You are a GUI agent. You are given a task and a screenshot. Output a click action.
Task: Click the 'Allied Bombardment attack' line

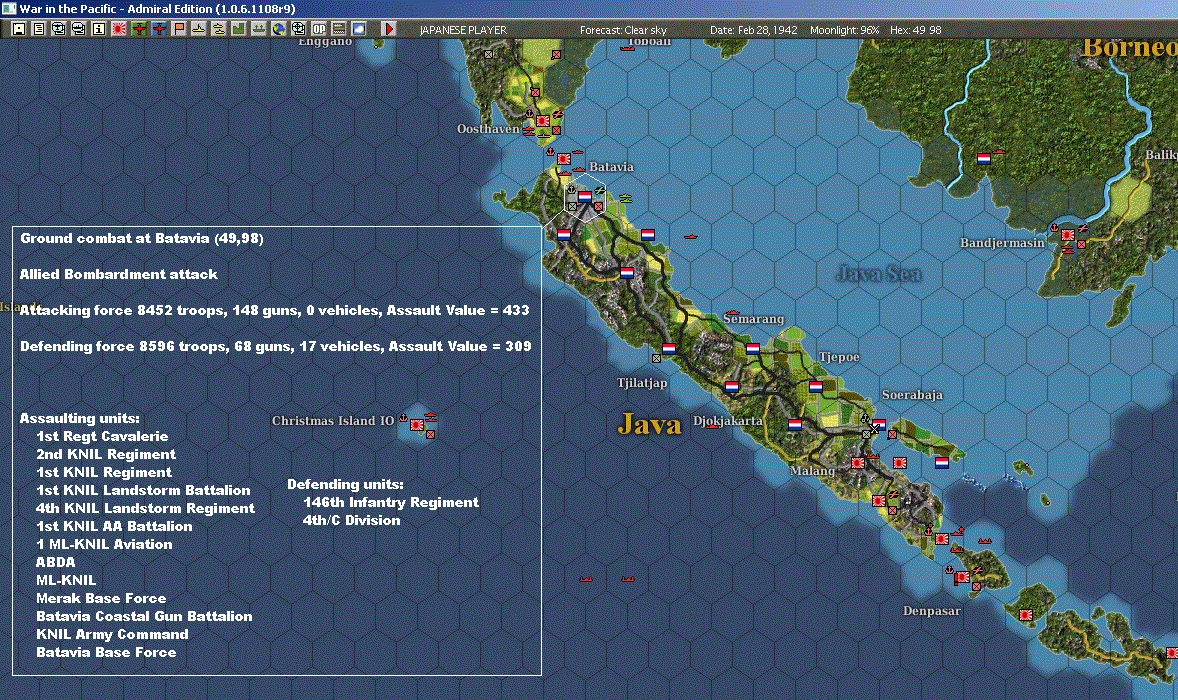coord(119,274)
